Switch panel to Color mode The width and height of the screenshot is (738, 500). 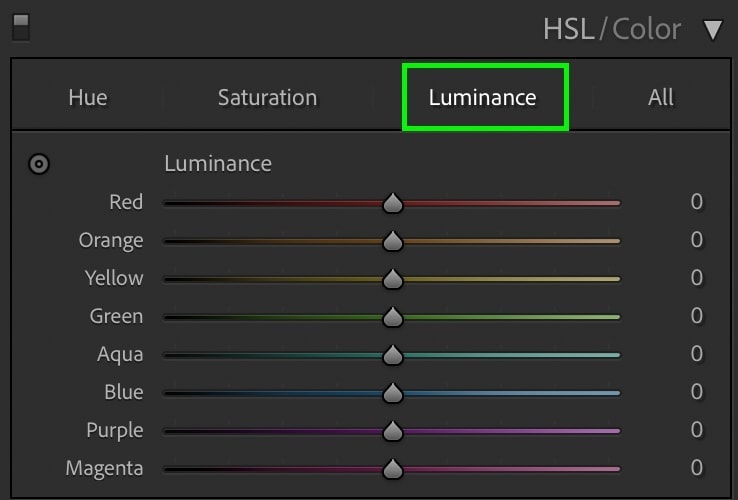[x=646, y=29]
